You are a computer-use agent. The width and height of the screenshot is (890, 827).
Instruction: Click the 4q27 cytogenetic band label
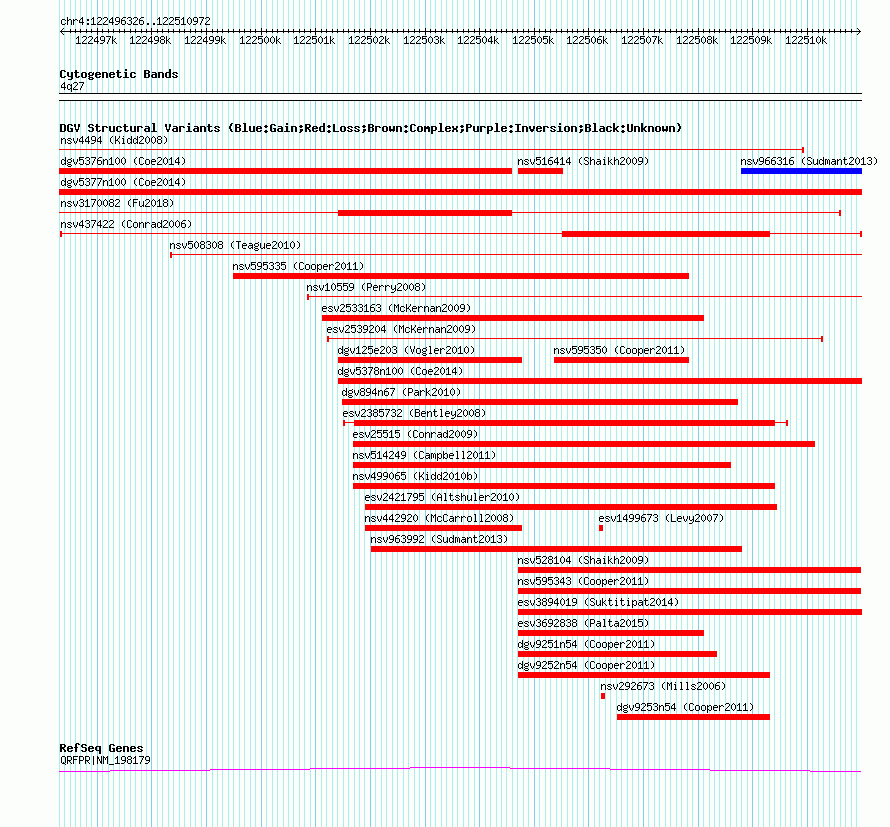pos(72,86)
